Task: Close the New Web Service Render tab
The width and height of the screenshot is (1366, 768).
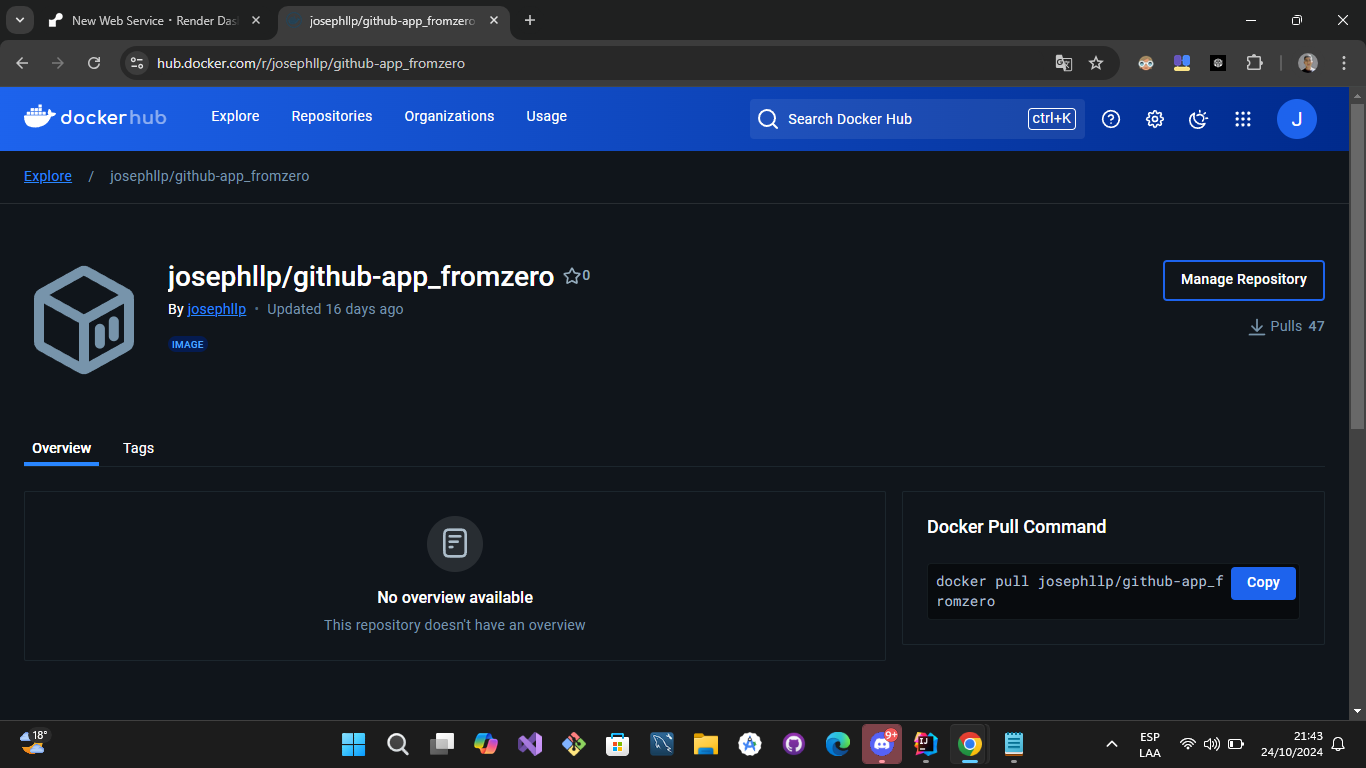Action: point(256,20)
